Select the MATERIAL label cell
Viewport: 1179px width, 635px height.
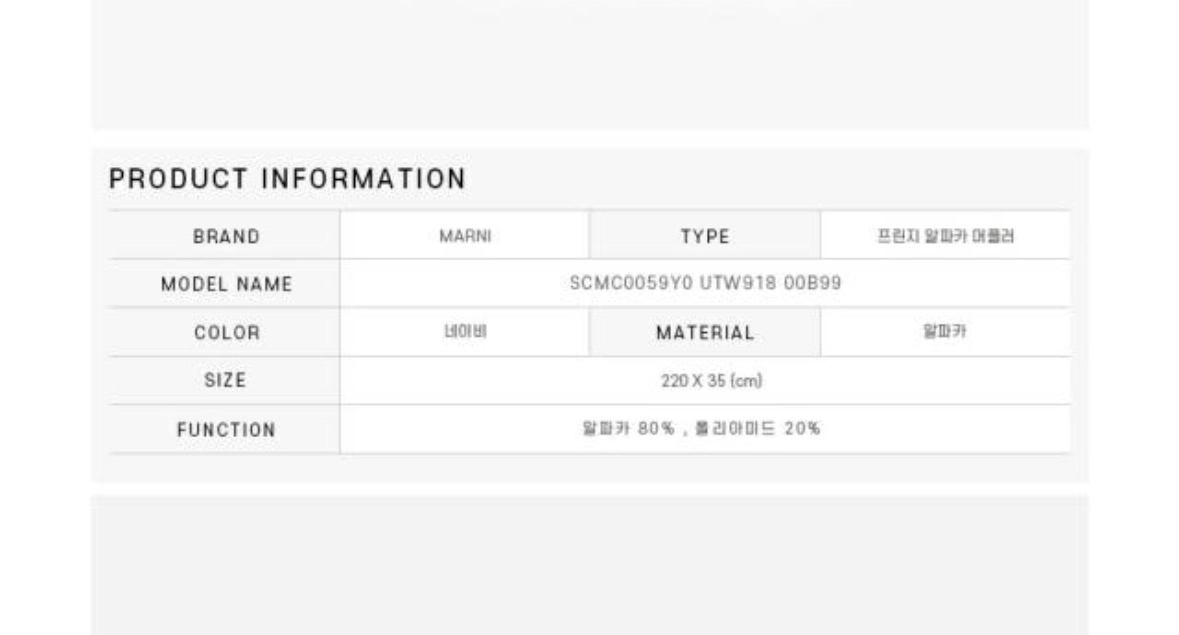pos(705,332)
